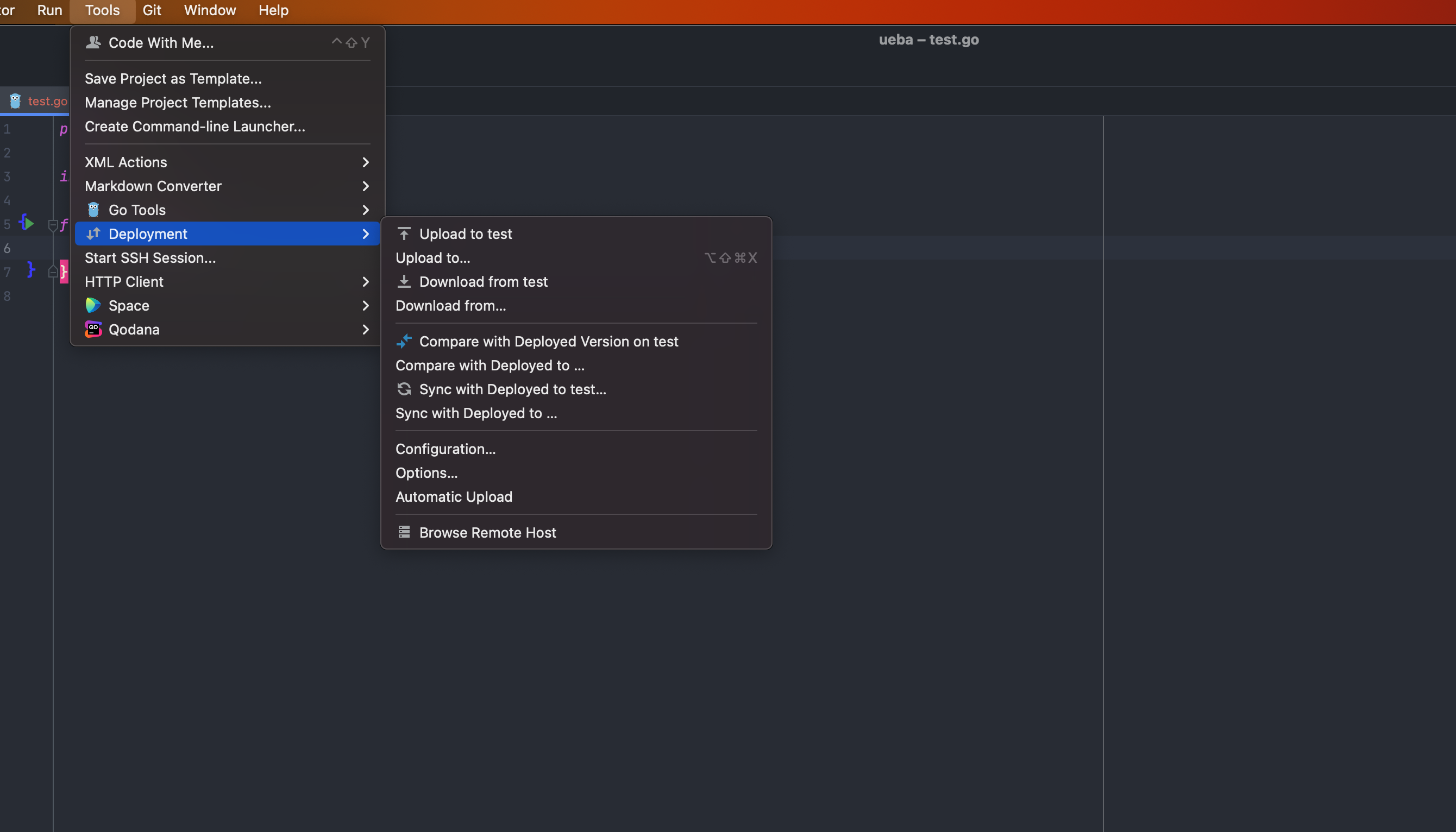Viewport: 1456px width, 832px height.
Task: Choose Start SSH Session...
Action: click(x=150, y=258)
